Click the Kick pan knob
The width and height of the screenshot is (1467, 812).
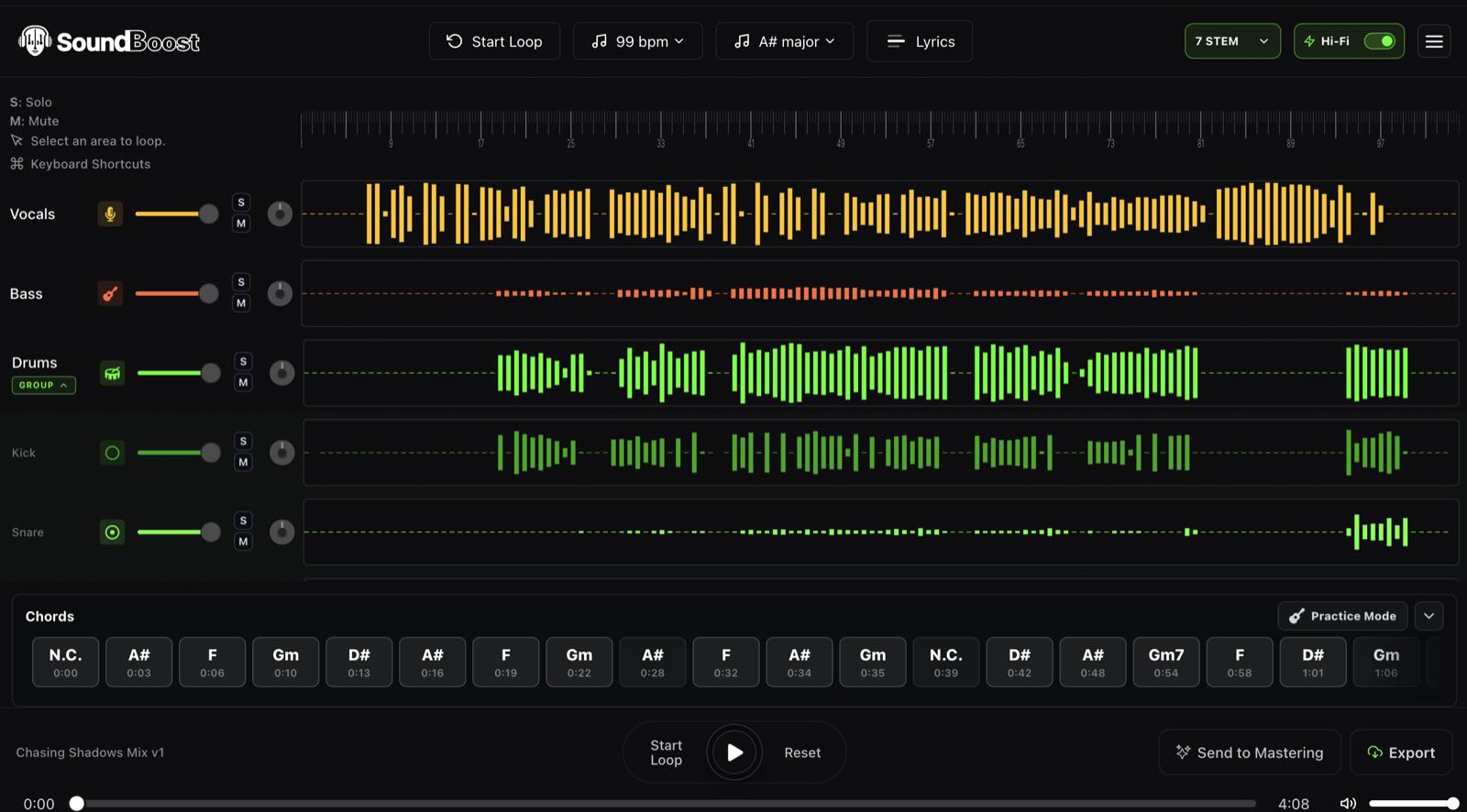281,453
